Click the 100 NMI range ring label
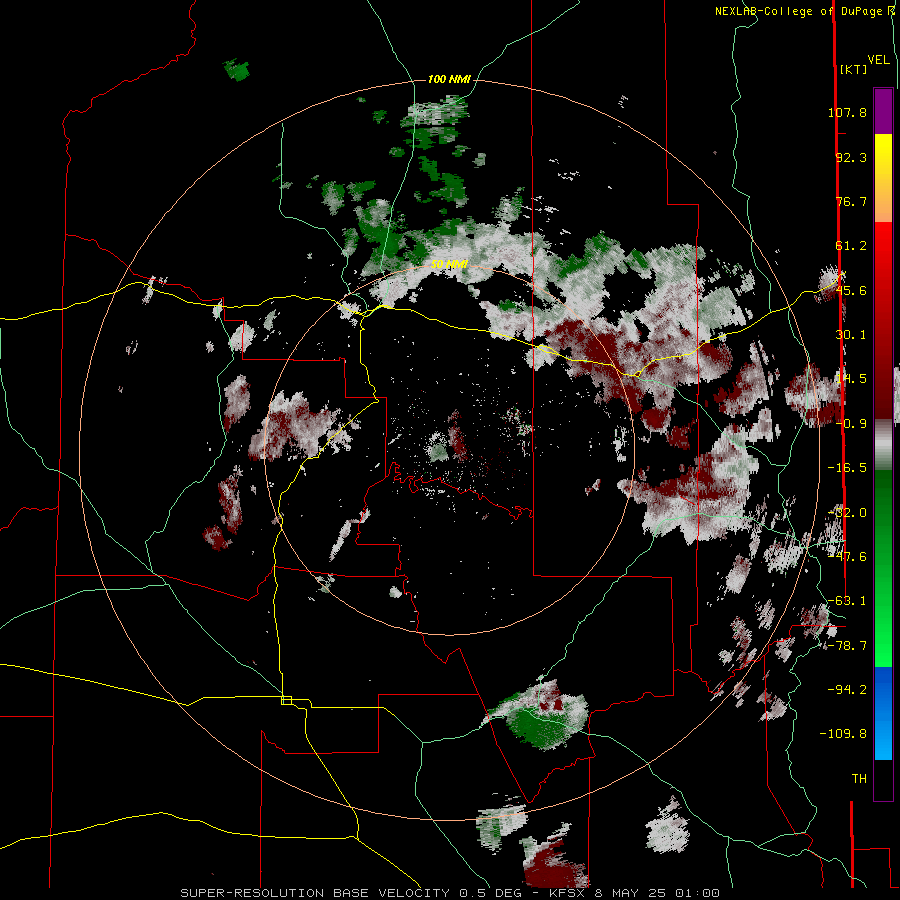900x900 pixels. coord(449,79)
